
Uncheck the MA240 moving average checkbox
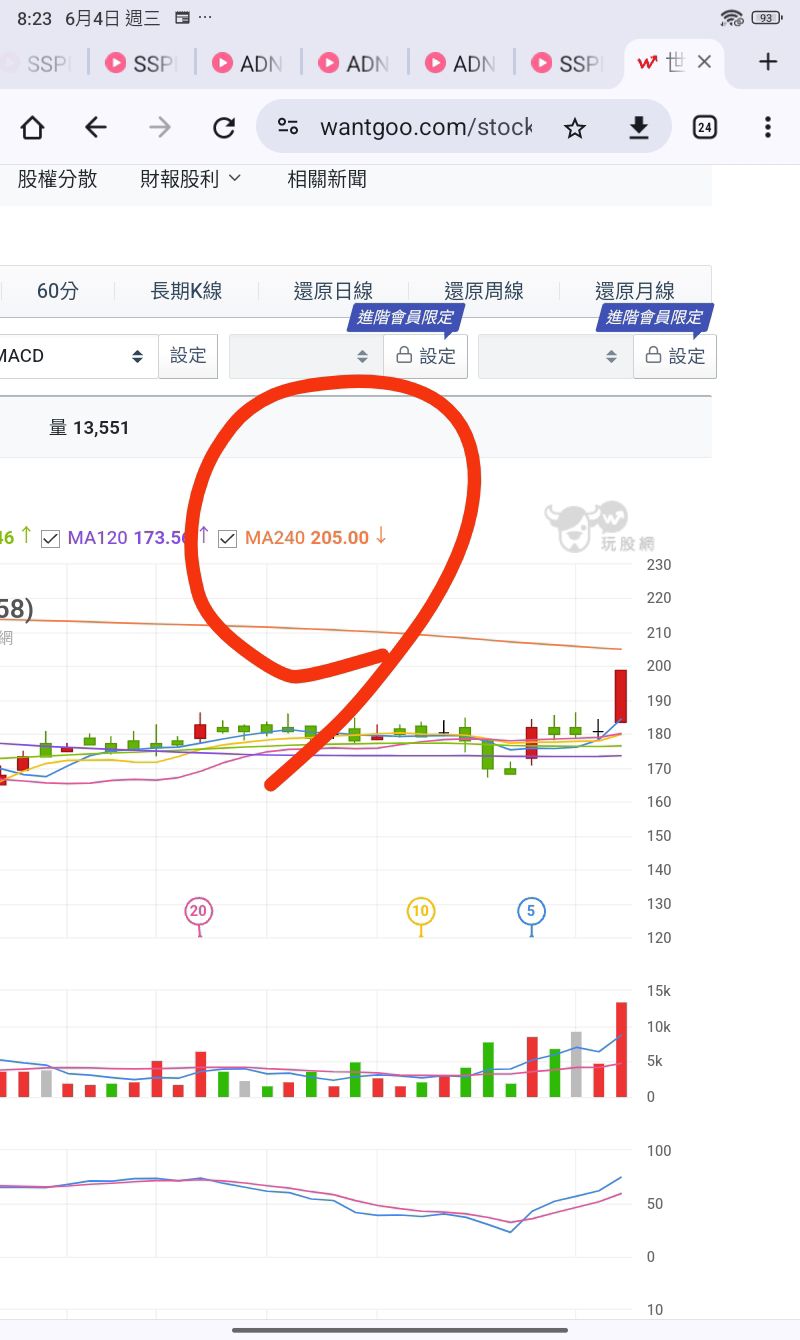(x=227, y=538)
